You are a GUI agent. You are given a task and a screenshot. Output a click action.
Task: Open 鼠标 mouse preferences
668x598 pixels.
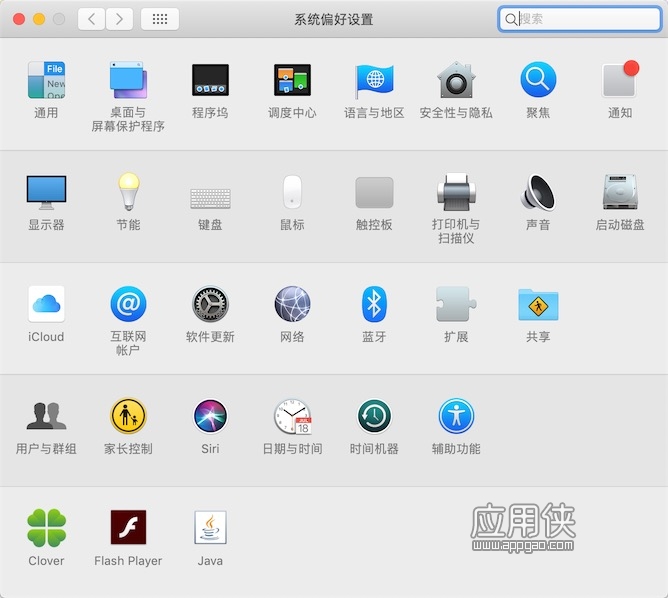[x=292, y=192]
